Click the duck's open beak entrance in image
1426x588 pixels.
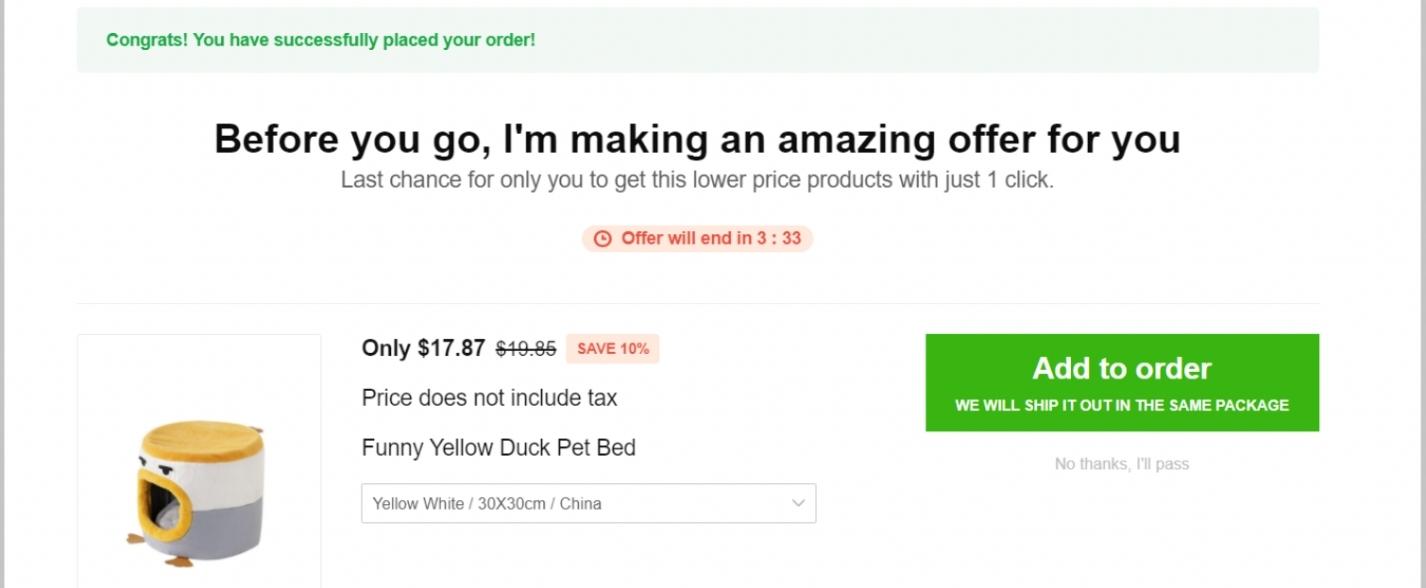click(x=162, y=496)
